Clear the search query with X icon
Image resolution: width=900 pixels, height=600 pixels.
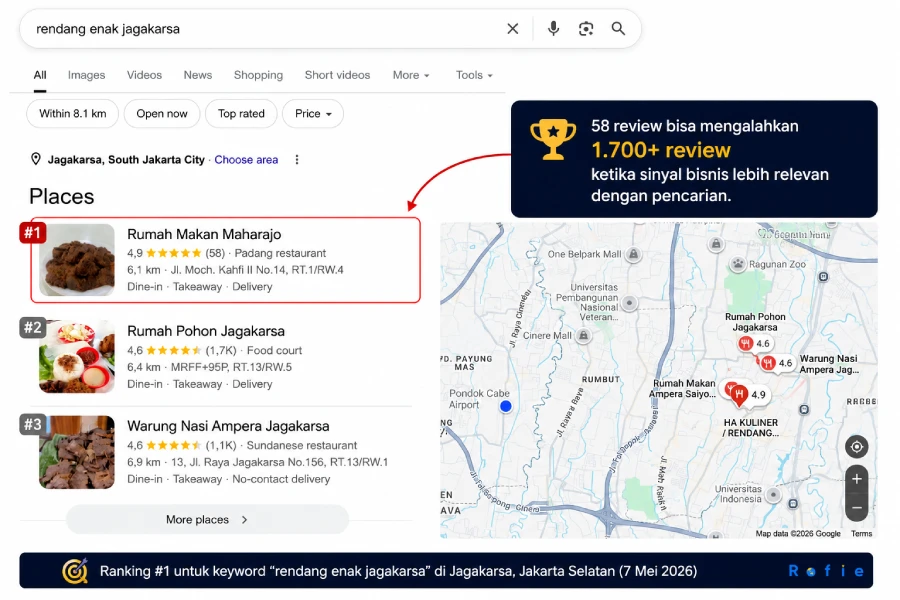point(513,29)
